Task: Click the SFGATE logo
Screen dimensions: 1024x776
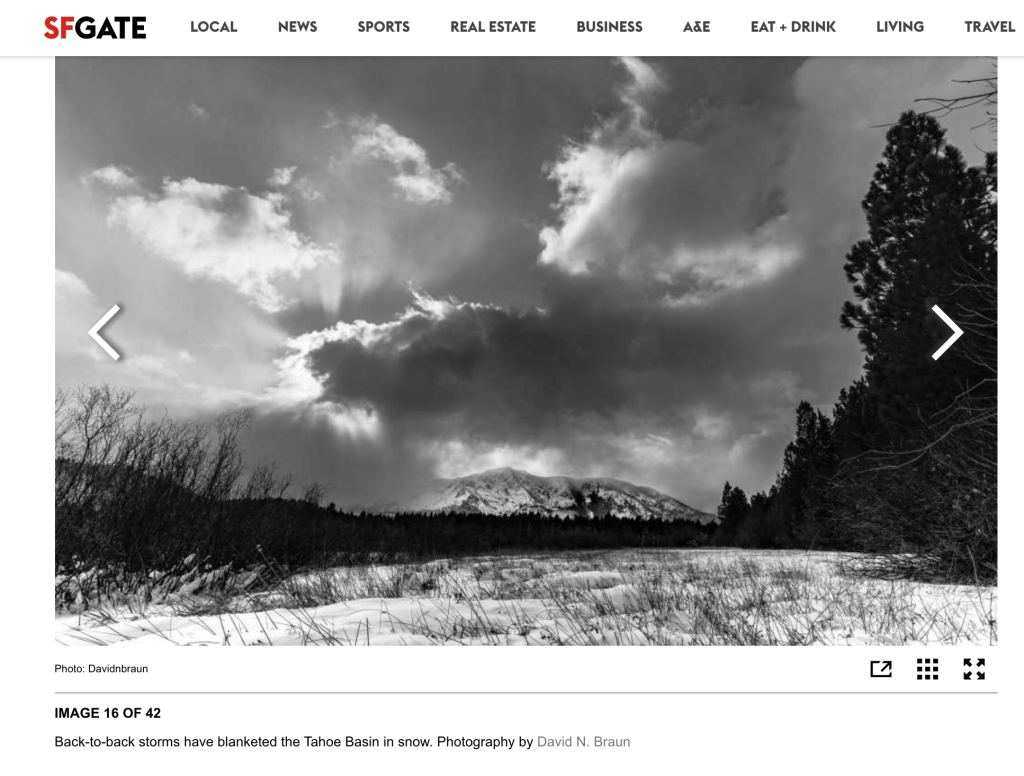Action: coord(95,27)
